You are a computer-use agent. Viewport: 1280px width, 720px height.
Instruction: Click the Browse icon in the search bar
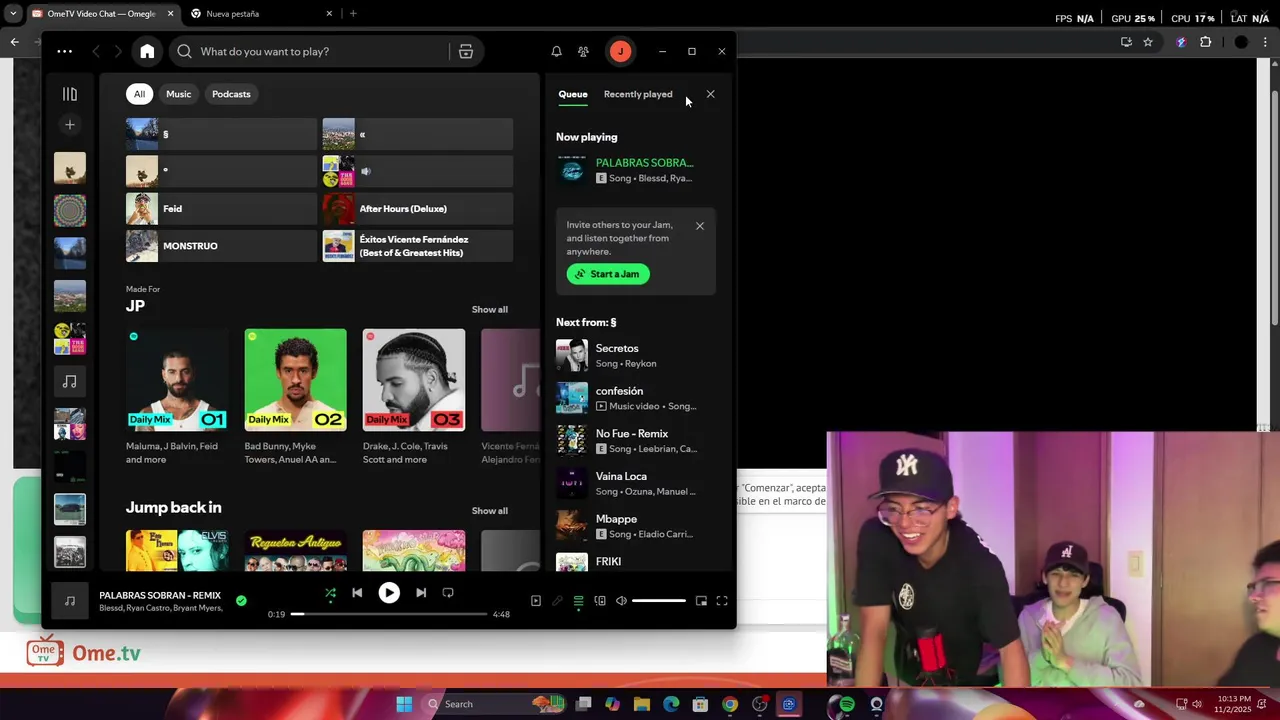[x=465, y=51]
